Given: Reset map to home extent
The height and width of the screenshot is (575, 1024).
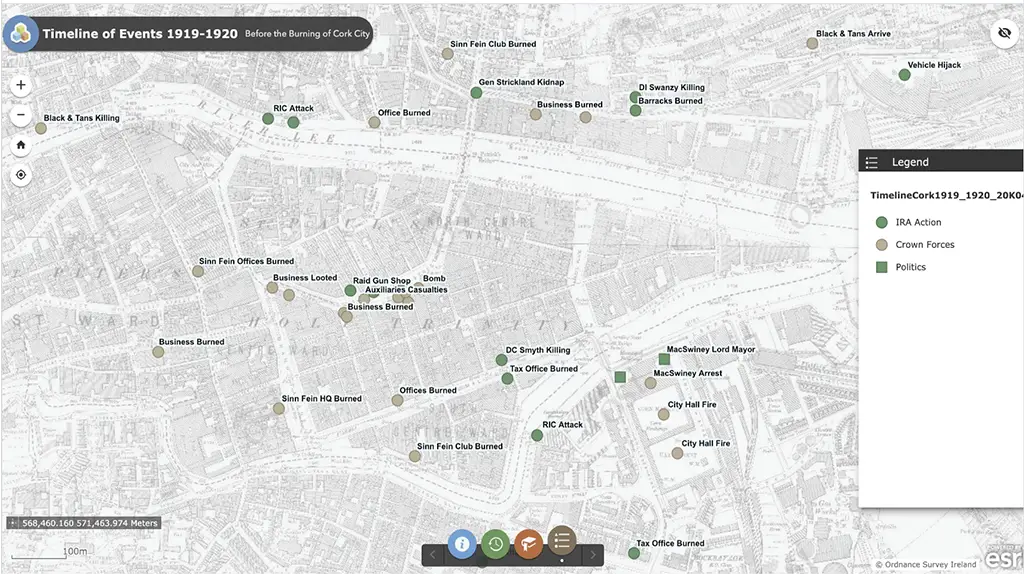Looking at the screenshot, I should (x=21, y=145).
